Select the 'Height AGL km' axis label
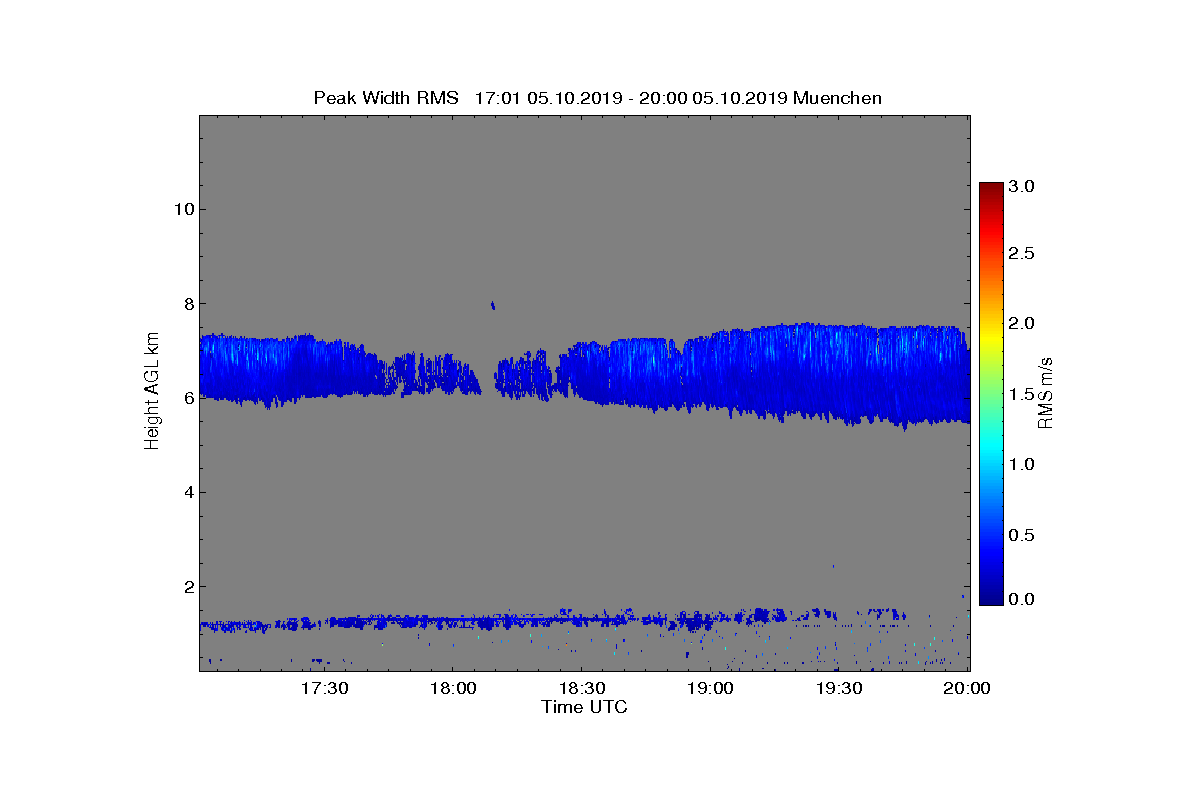Viewport: 1200px width, 800px height. coord(153,392)
